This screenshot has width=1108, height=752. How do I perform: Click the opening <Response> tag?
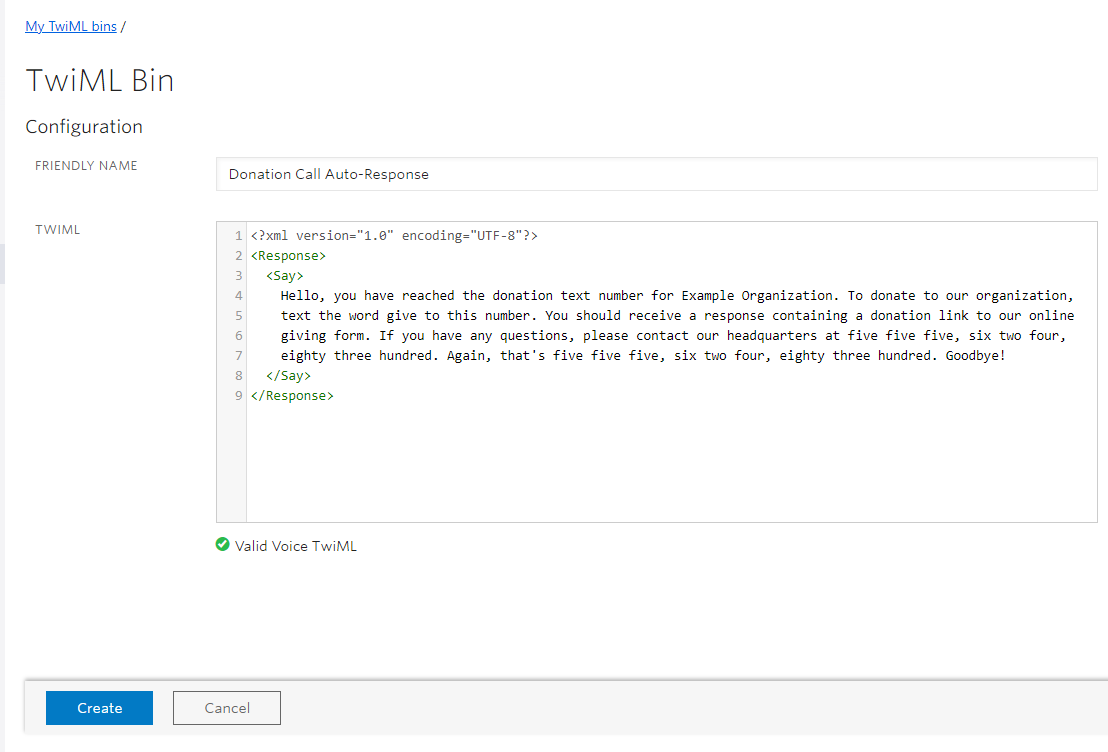tap(288, 256)
